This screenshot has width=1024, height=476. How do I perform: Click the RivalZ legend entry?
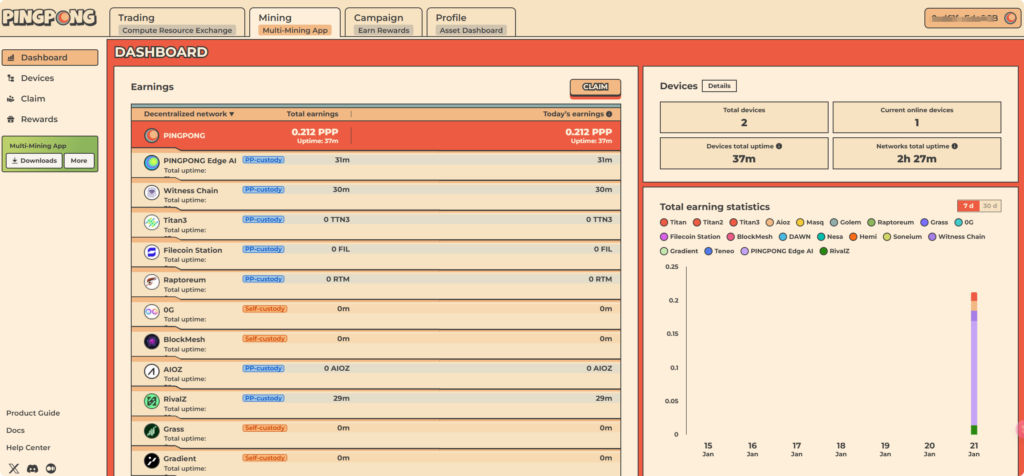click(835, 251)
